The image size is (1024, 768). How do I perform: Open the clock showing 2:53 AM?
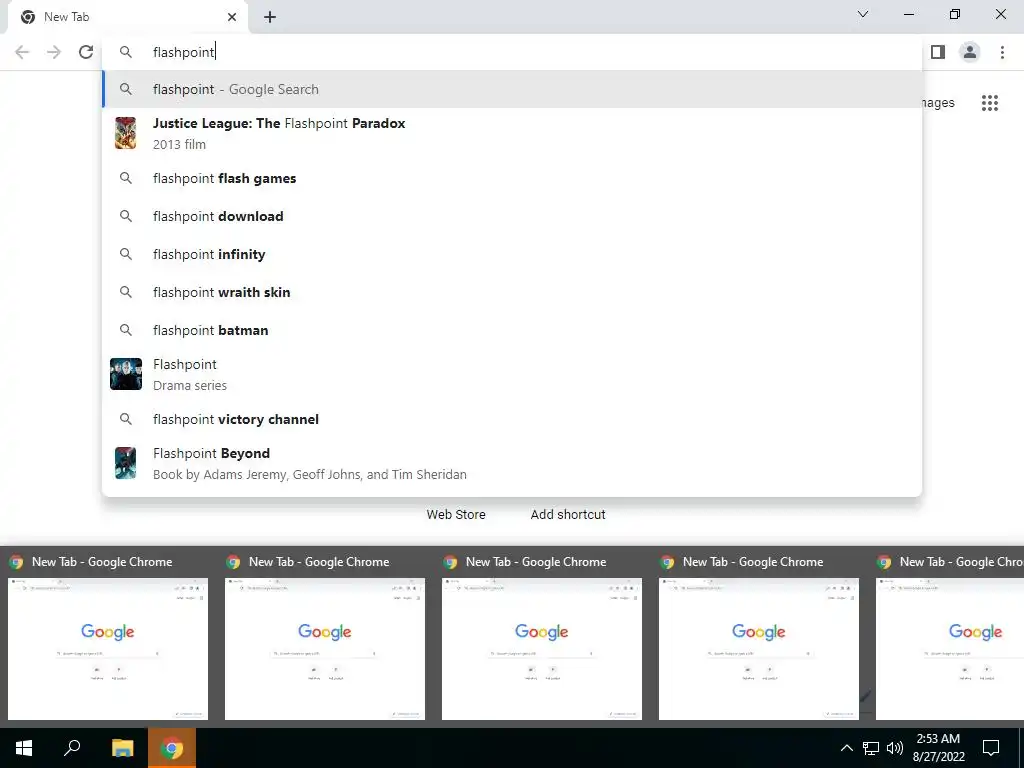pos(938,748)
